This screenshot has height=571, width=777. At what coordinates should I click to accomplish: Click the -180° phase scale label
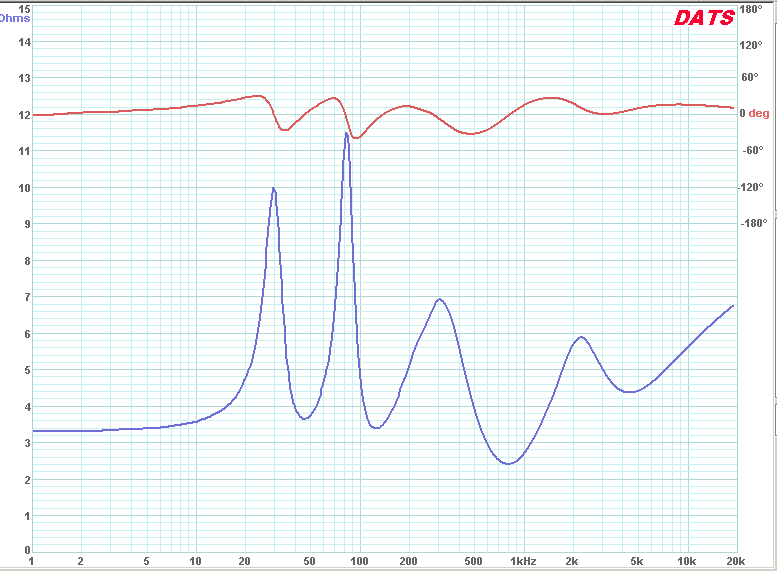tap(753, 223)
